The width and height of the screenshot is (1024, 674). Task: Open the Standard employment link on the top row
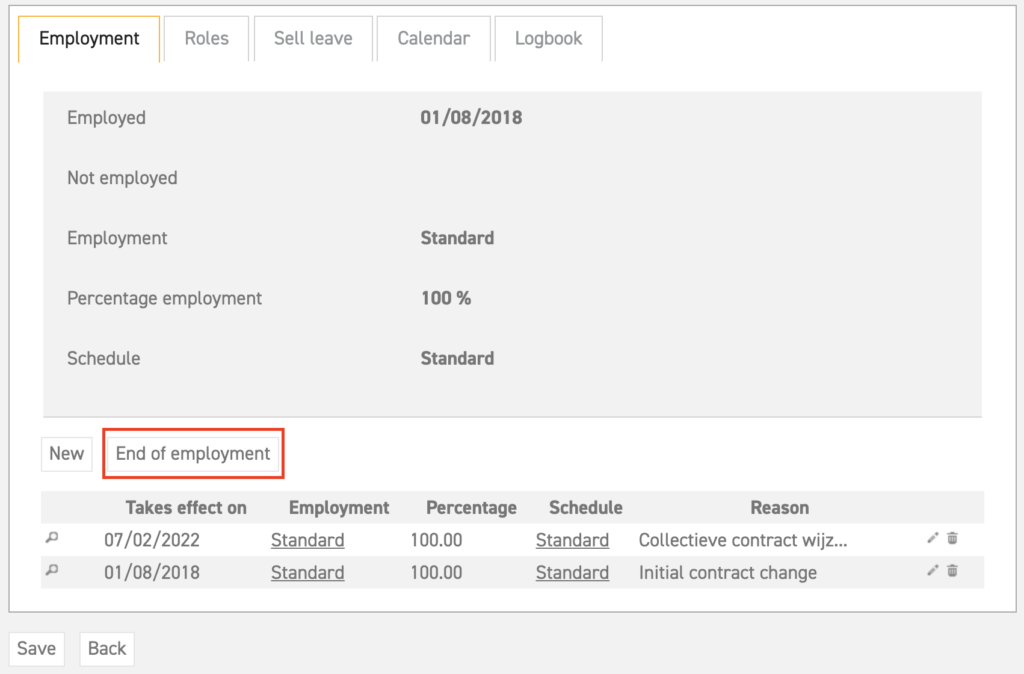(307, 539)
